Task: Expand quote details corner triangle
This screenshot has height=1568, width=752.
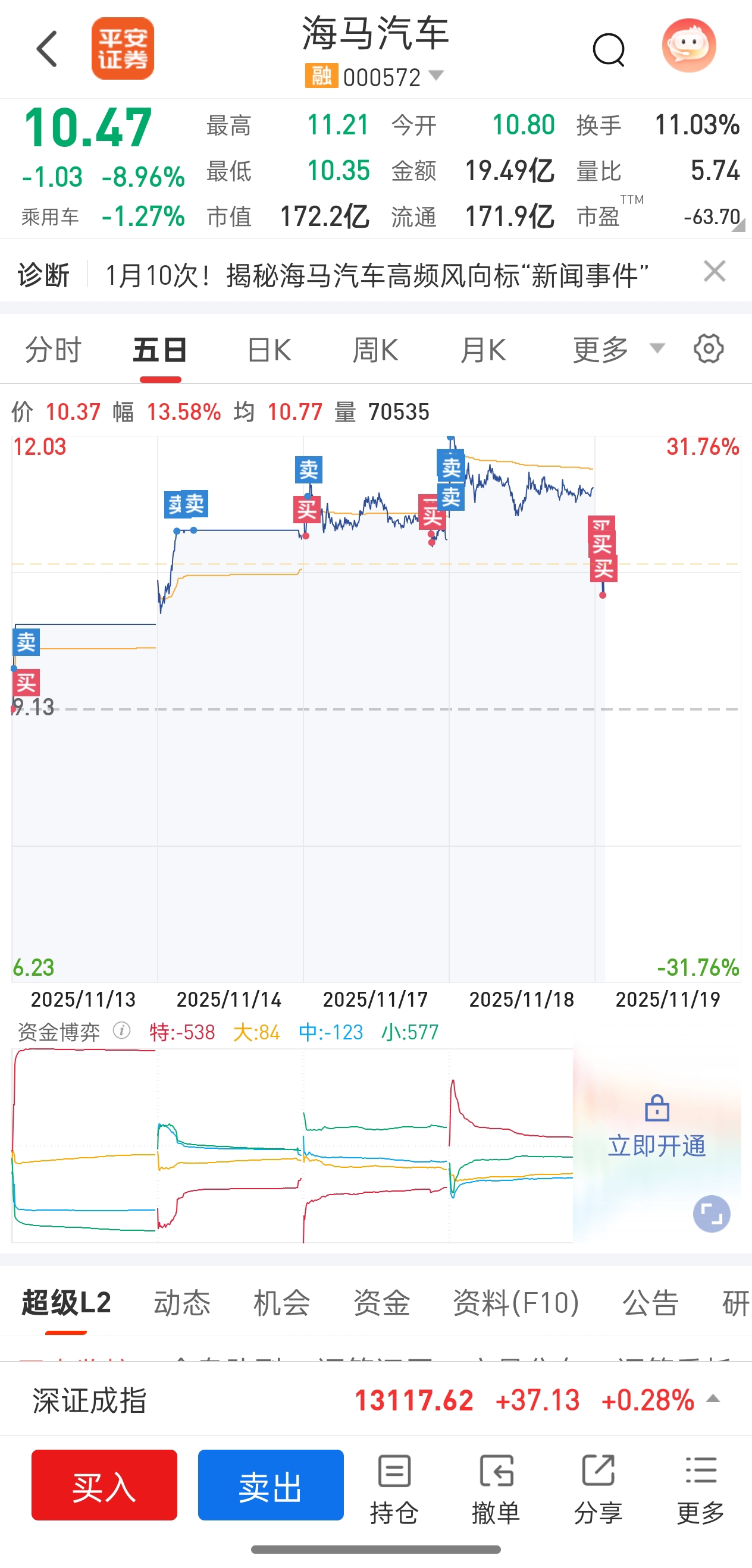Action: pos(738,225)
